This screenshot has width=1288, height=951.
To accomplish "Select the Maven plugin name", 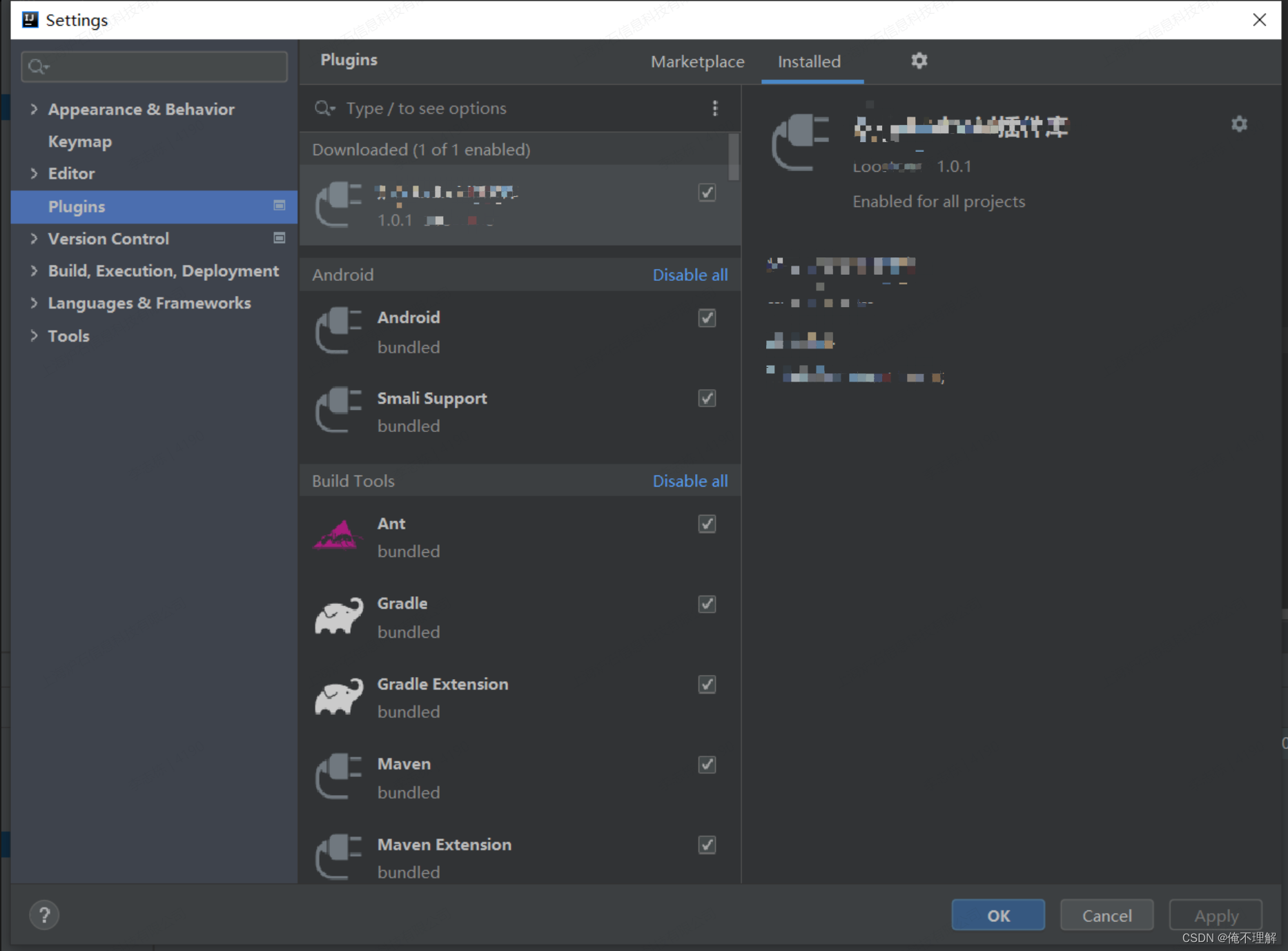I will click(x=404, y=764).
